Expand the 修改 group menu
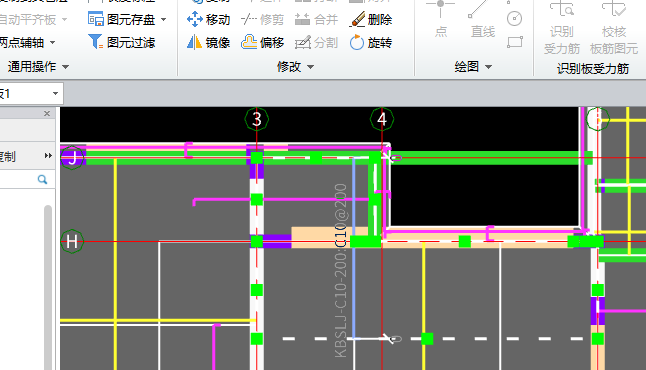This screenshot has height=370, width=646. [x=311, y=67]
